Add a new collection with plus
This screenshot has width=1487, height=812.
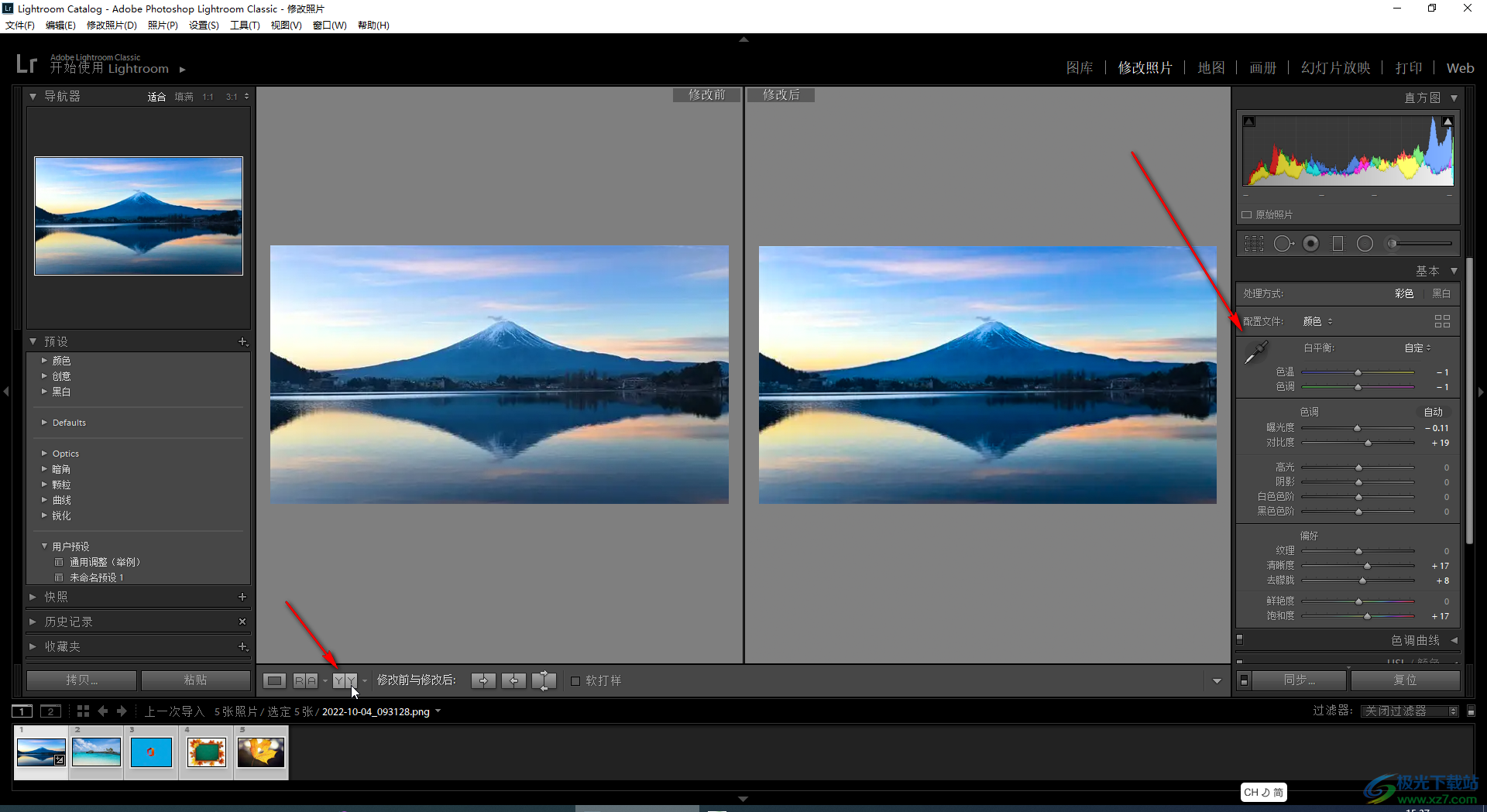click(242, 646)
